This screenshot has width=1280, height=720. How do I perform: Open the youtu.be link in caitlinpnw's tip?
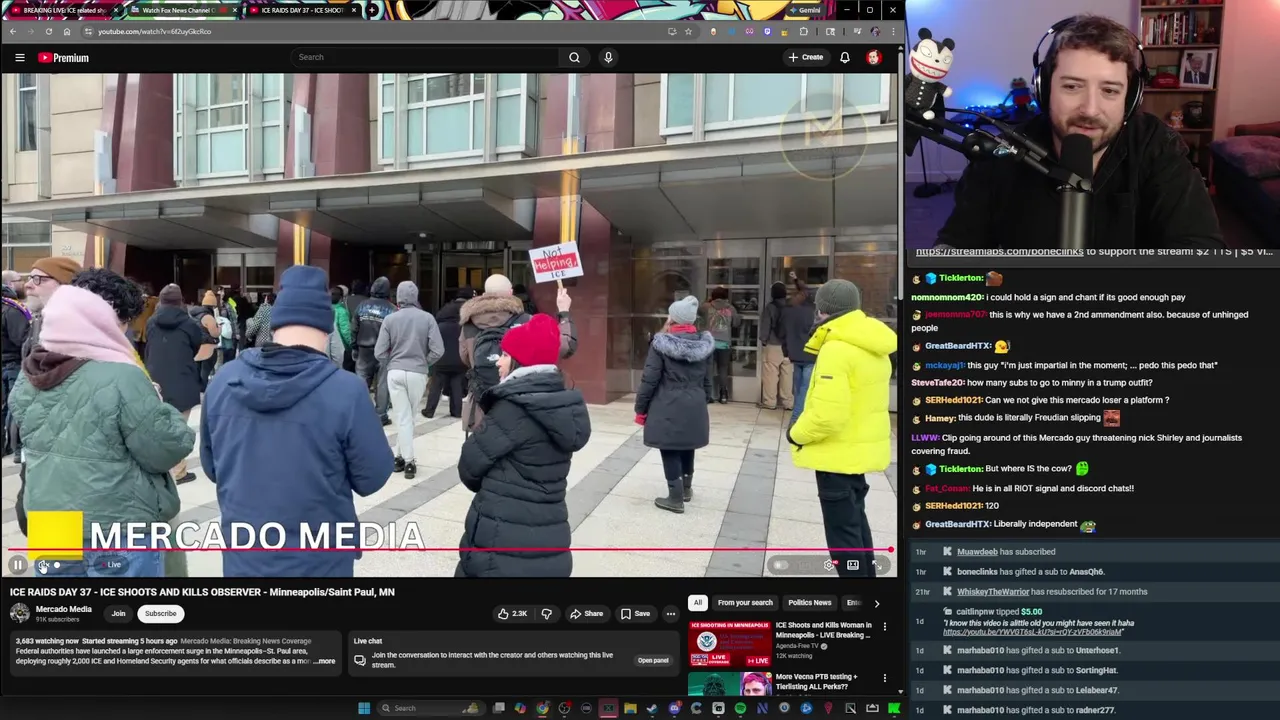(1032, 632)
